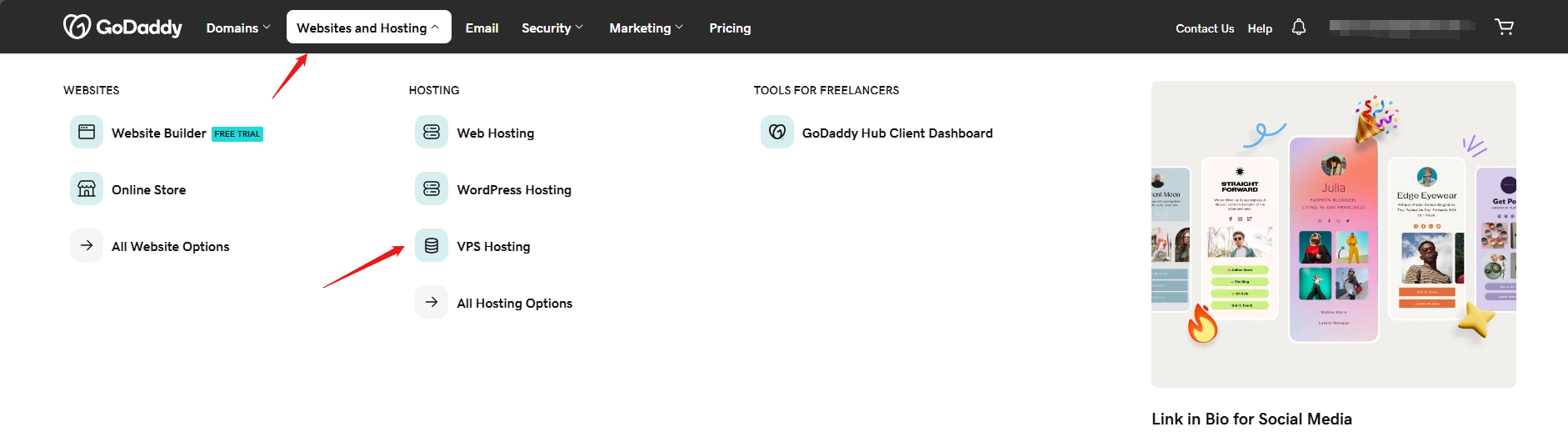Click the WordPress Hosting server icon
1568x437 pixels.
click(432, 188)
